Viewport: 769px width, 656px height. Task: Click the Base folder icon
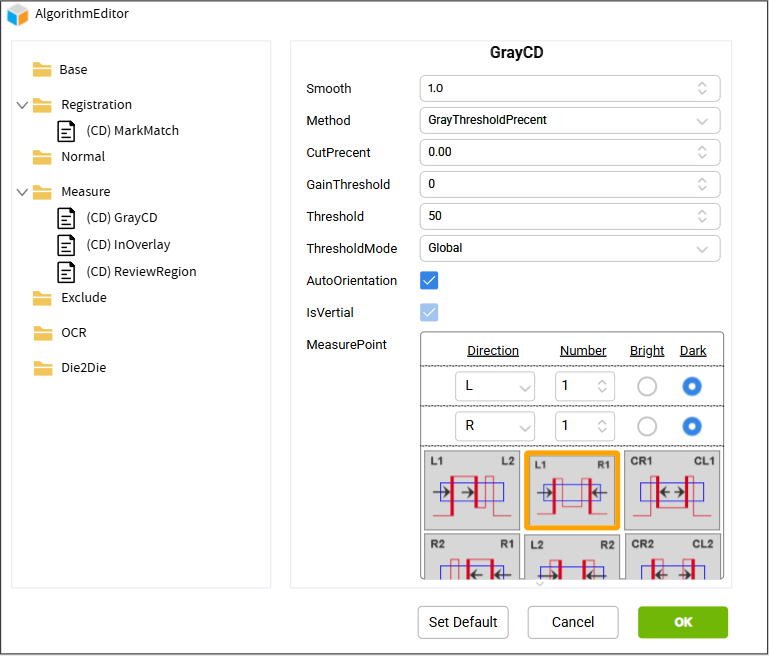click(42, 70)
